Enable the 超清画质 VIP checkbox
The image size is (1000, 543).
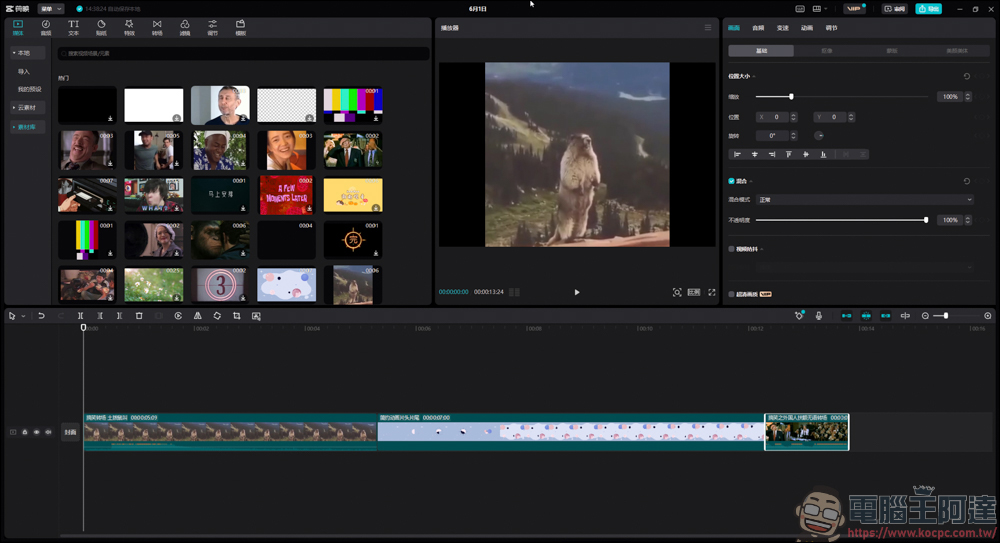(732, 294)
